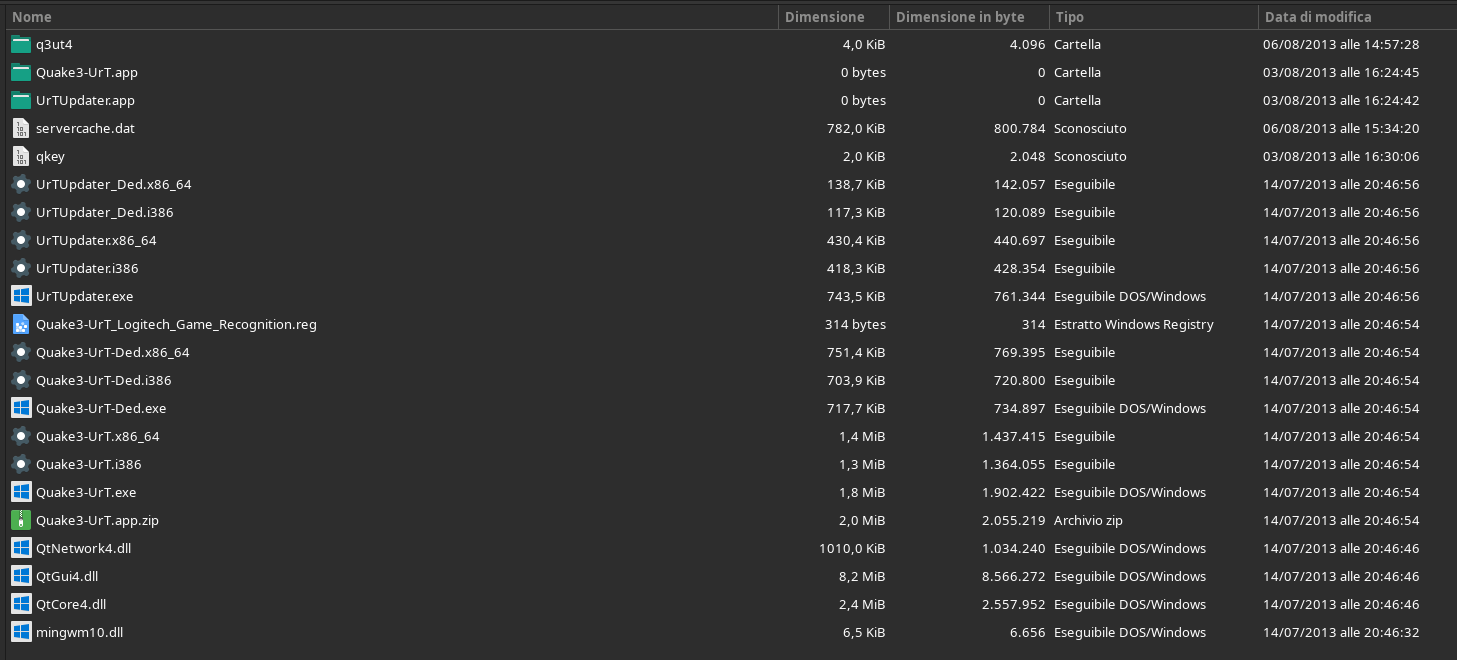
Task: Click the qkey file icon
Action: coord(21,156)
